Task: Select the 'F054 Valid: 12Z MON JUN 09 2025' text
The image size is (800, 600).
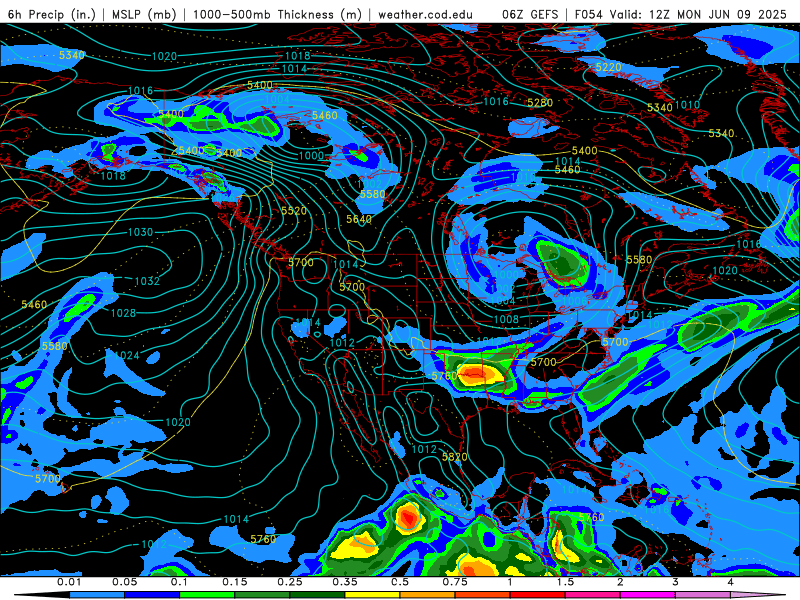Action: coord(681,14)
